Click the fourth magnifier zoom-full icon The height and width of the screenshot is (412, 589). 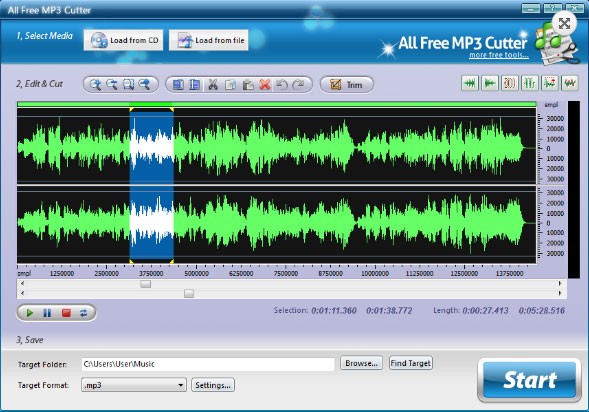(x=145, y=85)
